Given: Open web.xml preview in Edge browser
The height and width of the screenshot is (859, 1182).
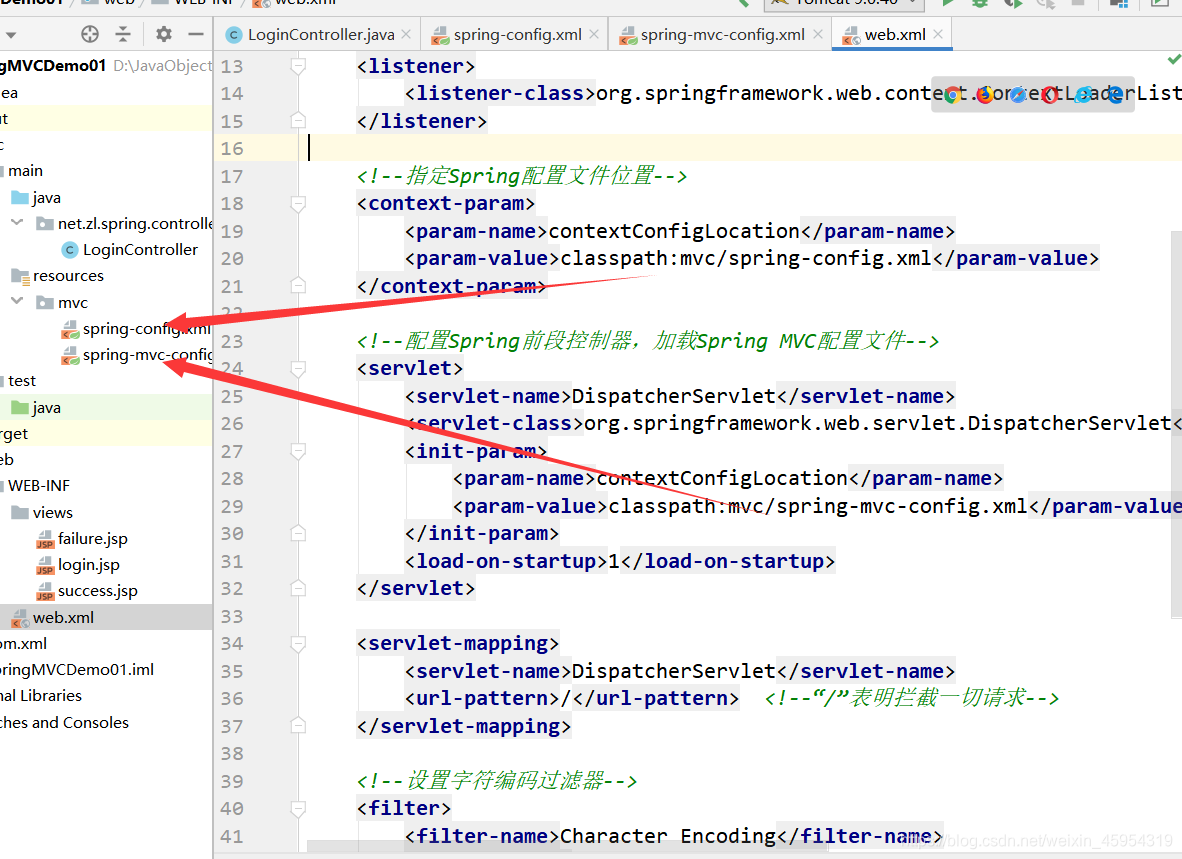Looking at the screenshot, I should coord(1115,94).
